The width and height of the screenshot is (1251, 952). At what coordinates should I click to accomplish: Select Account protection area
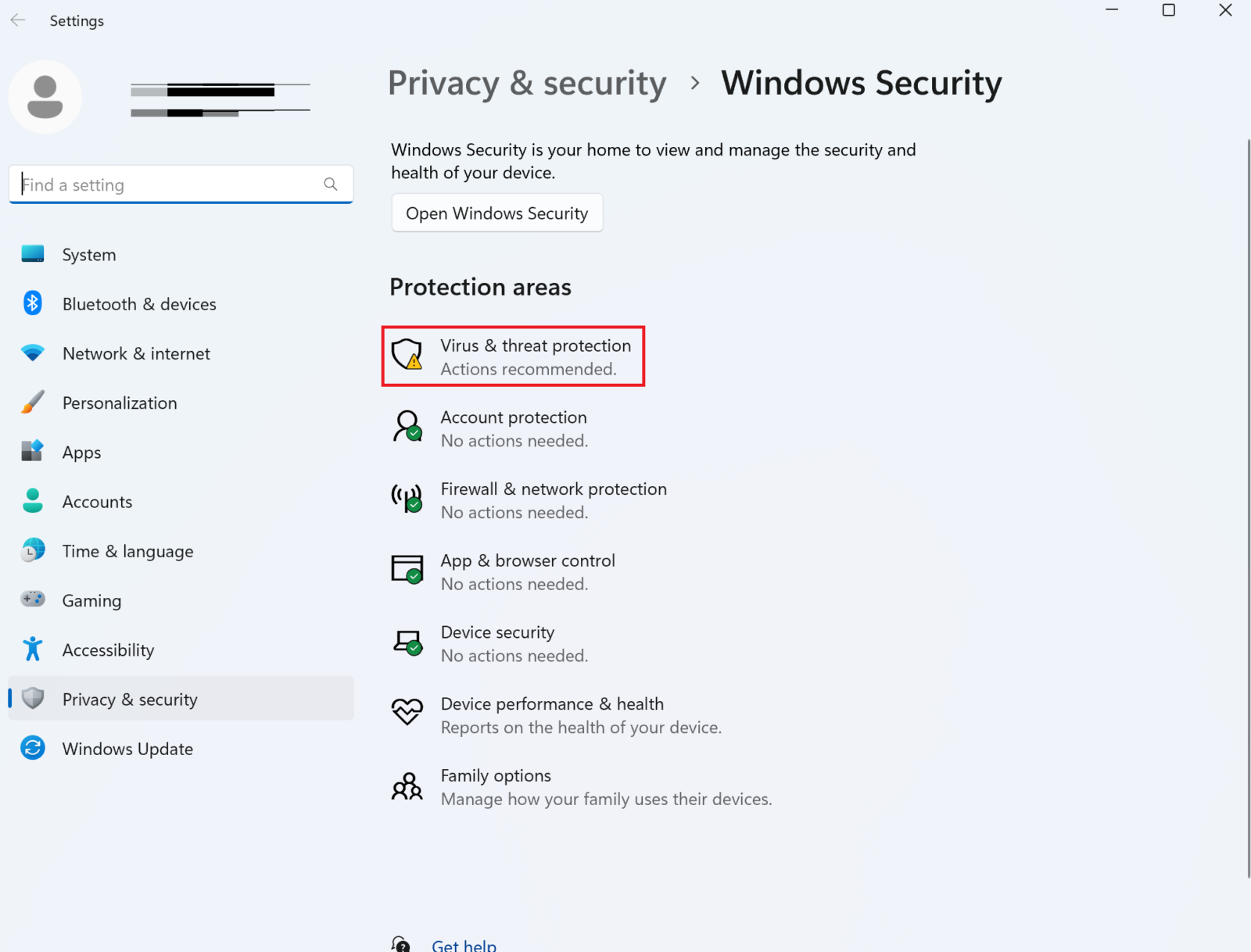point(513,428)
